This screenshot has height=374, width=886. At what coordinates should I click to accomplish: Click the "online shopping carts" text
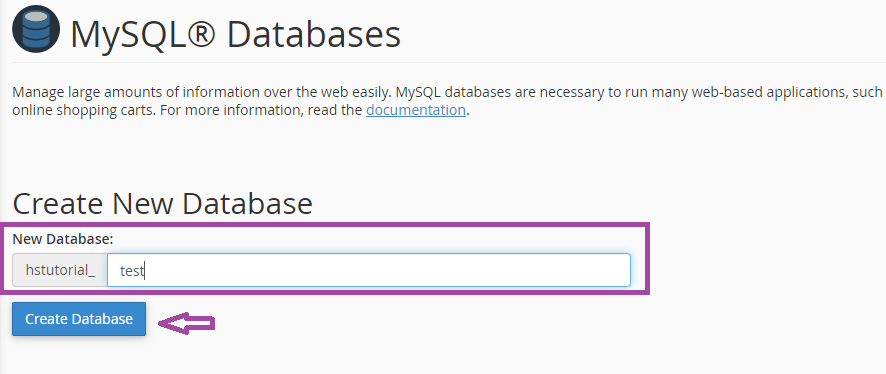84,110
